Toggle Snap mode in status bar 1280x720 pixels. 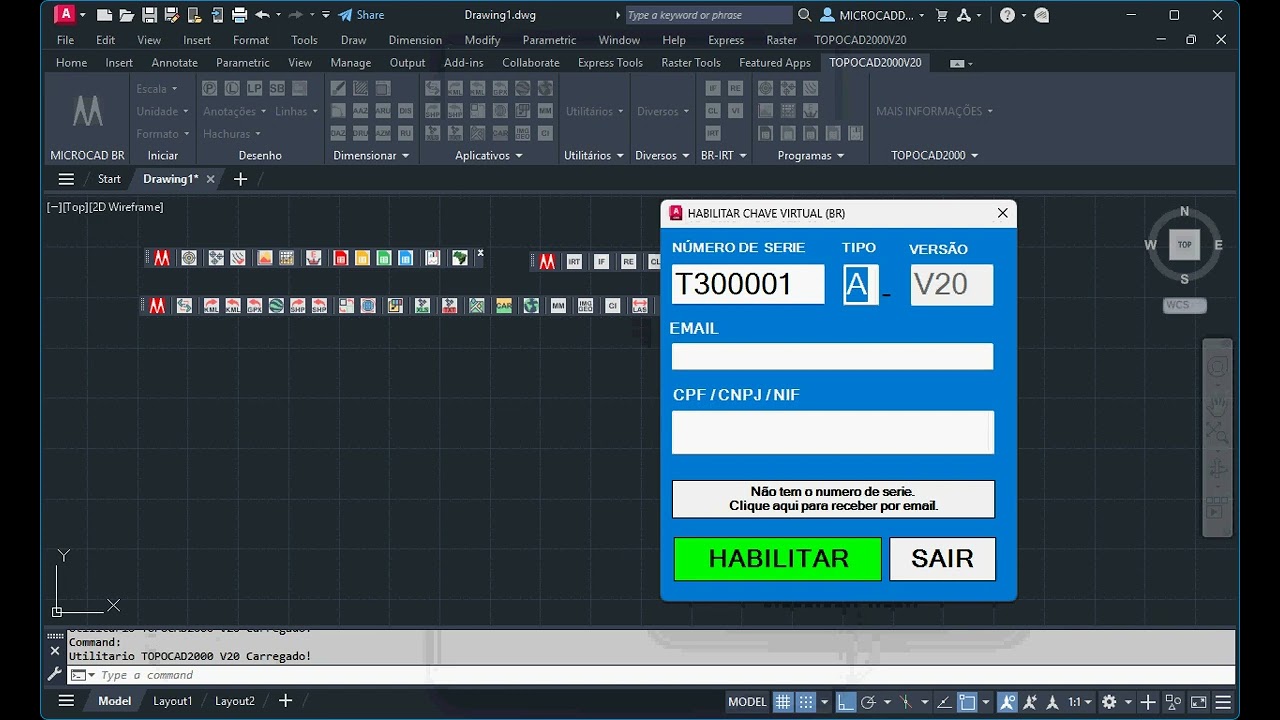pos(805,702)
